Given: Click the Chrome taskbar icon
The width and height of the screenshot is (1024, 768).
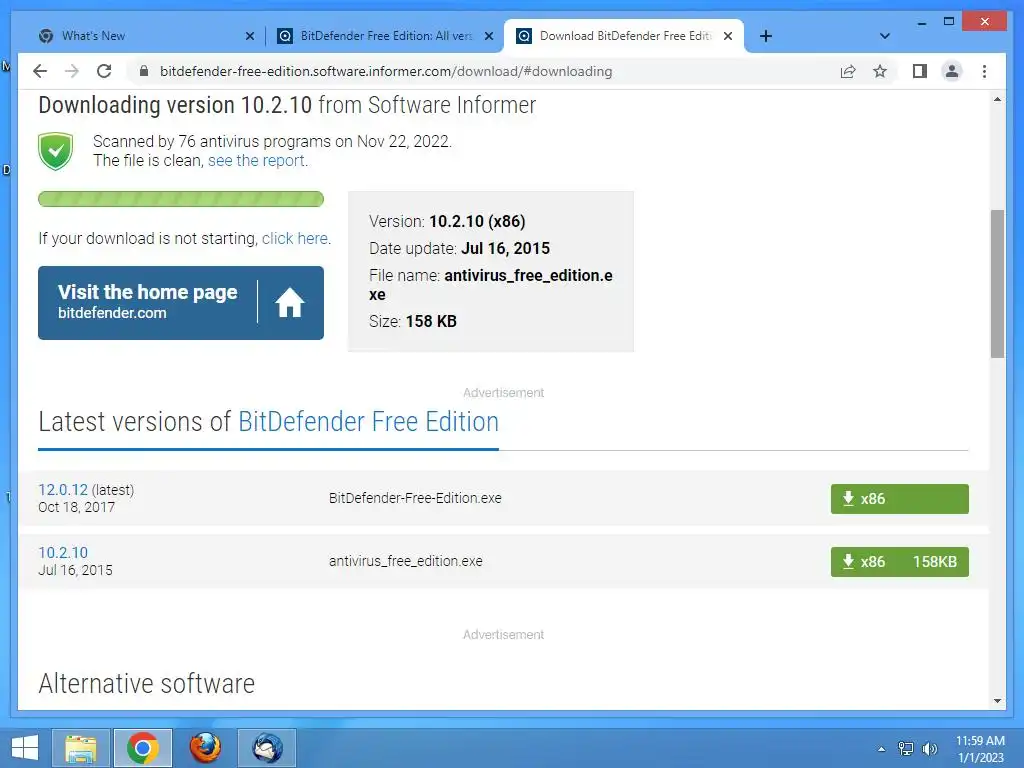Looking at the screenshot, I should coord(143,748).
